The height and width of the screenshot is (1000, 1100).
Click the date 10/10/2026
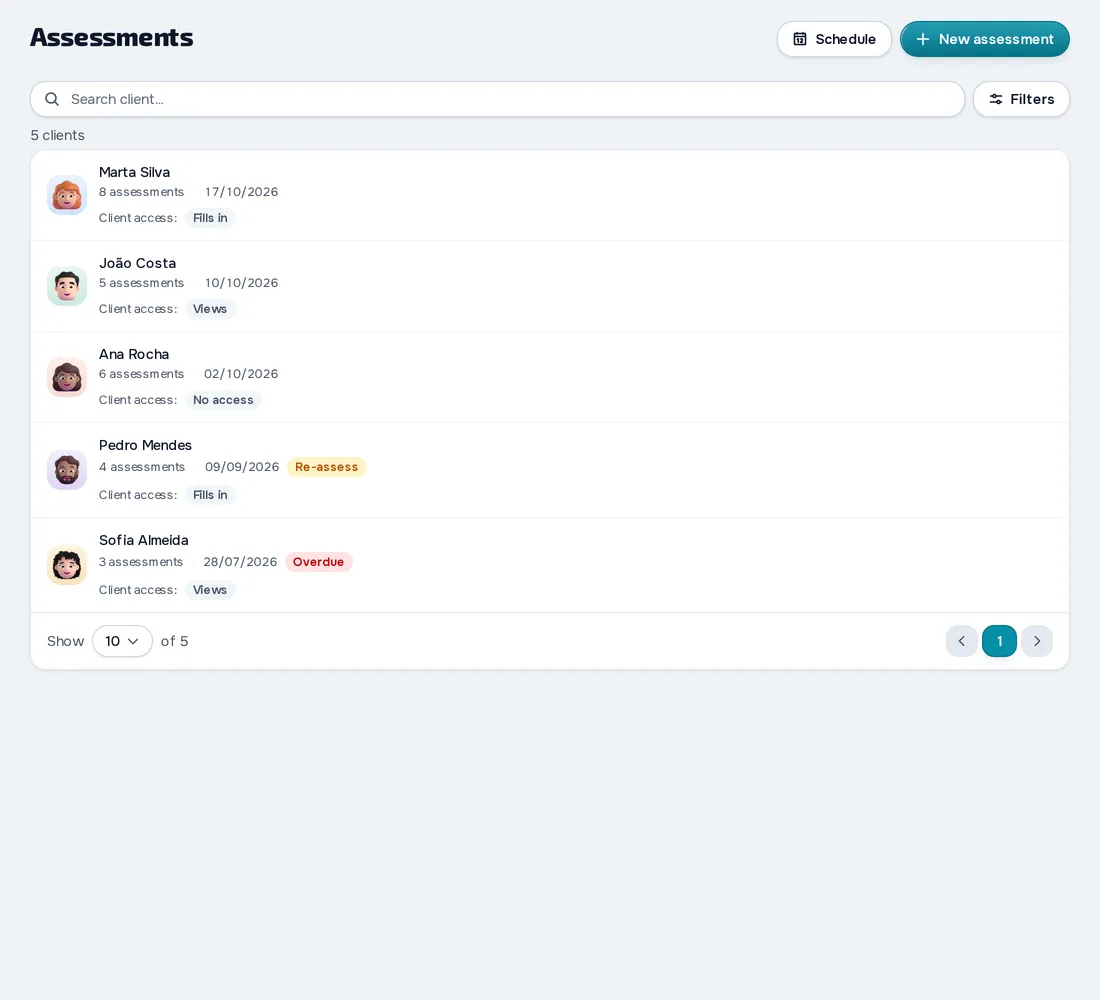click(x=241, y=283)
